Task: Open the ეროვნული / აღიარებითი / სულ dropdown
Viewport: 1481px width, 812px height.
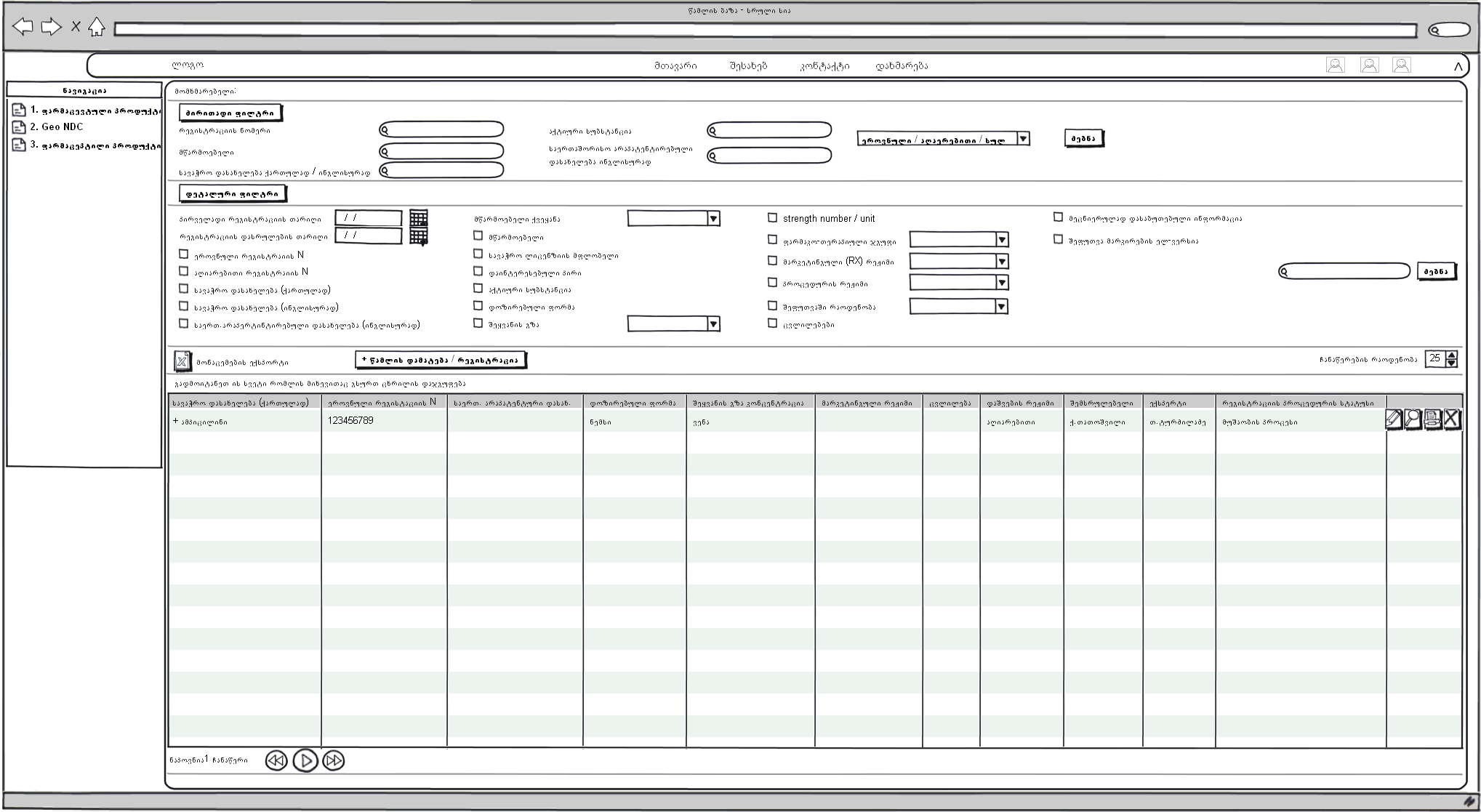Action: pos(1023,138)
